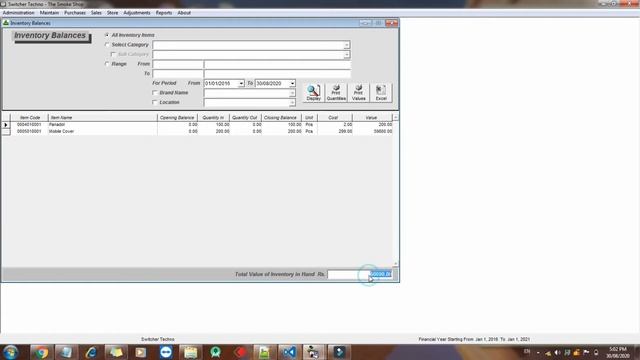The image size is (640, 360).
Task: Click the Opening Balance column header
Action: (x=177, y=118)
